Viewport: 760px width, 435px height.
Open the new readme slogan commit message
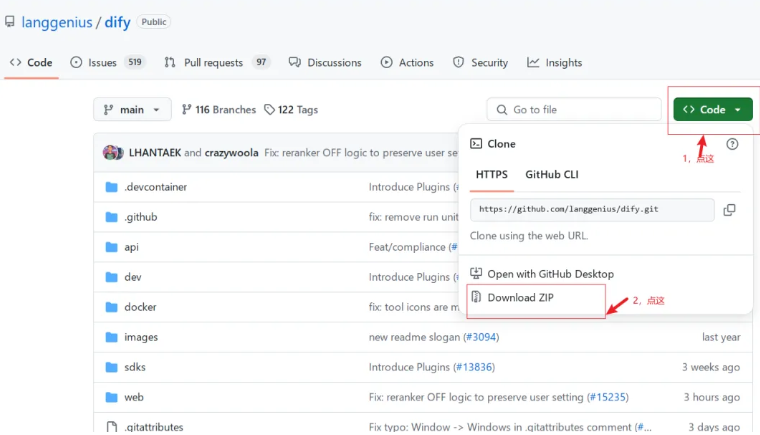pyautogui.click(x=414, y=338)
